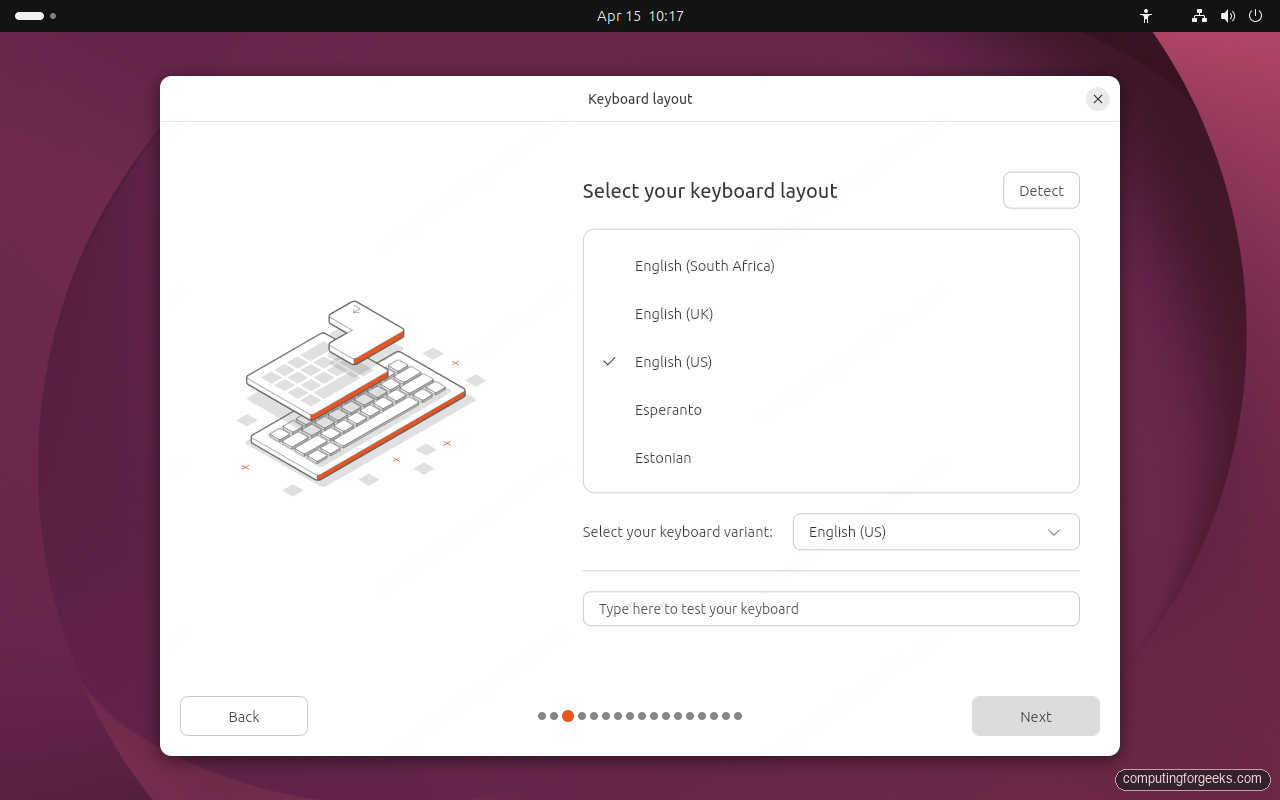
Task: Open the keyboard variant dropdown
Action: pos(935,531)
